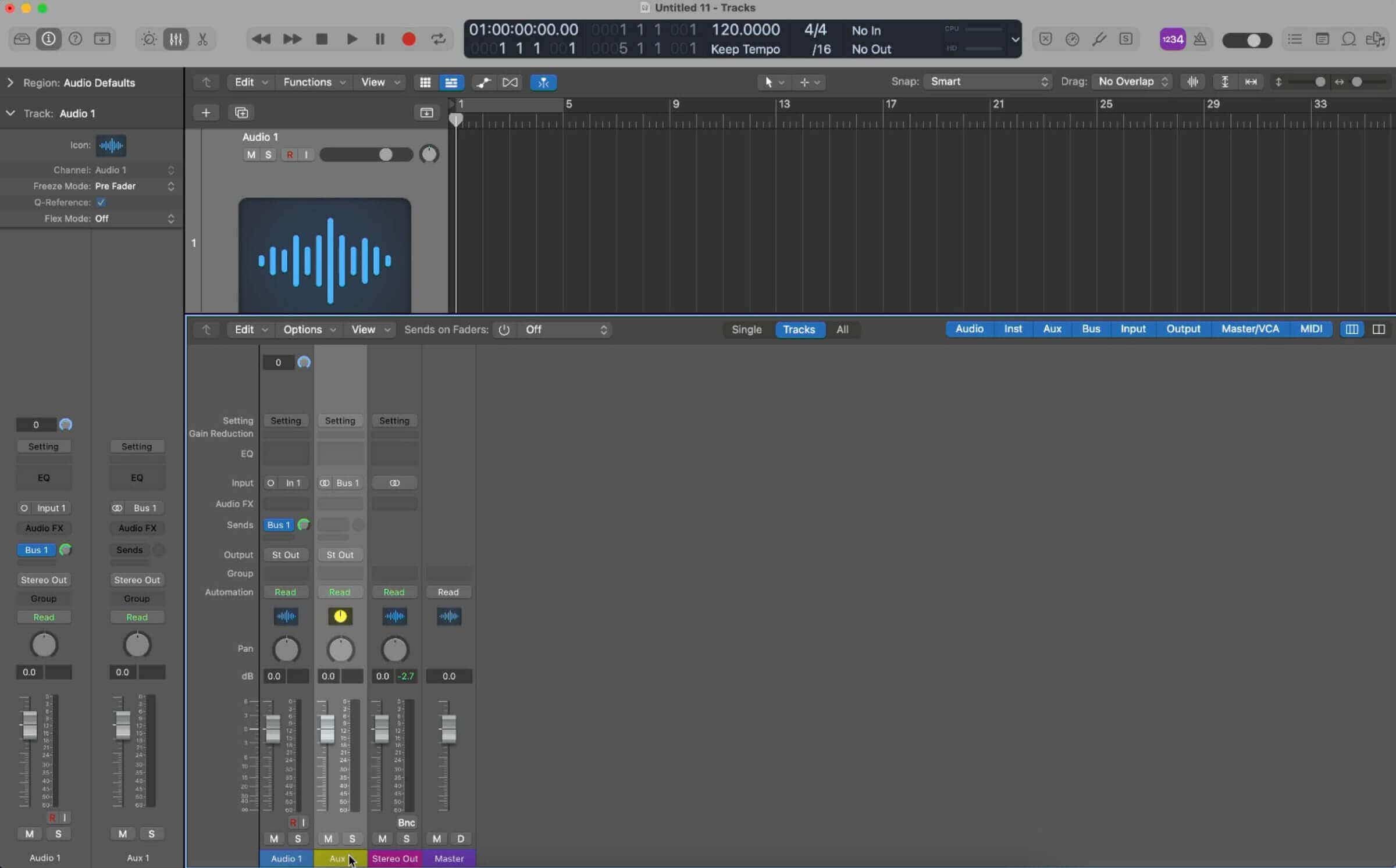Toggle the Inspector button in the control bar

[49, 39]
